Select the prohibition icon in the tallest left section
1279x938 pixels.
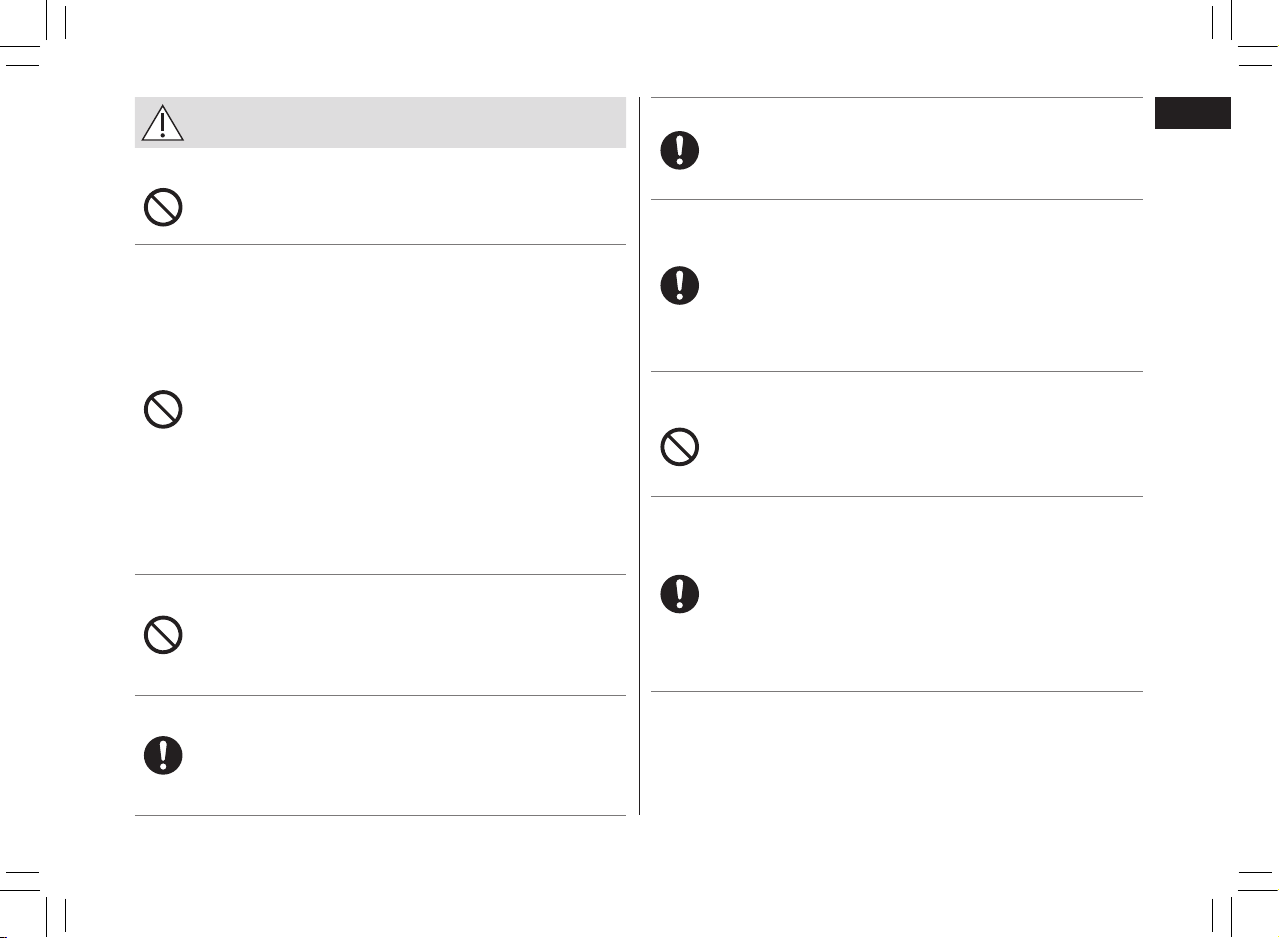coord(163,410)
